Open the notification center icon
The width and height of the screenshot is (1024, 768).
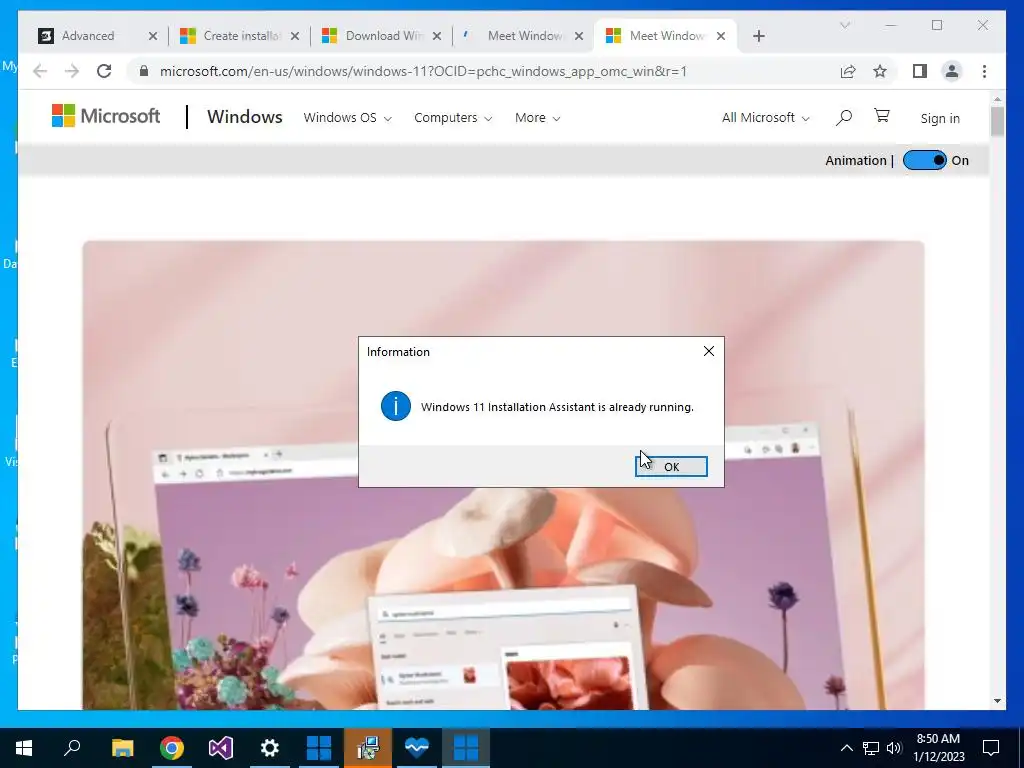coord(991,748)
